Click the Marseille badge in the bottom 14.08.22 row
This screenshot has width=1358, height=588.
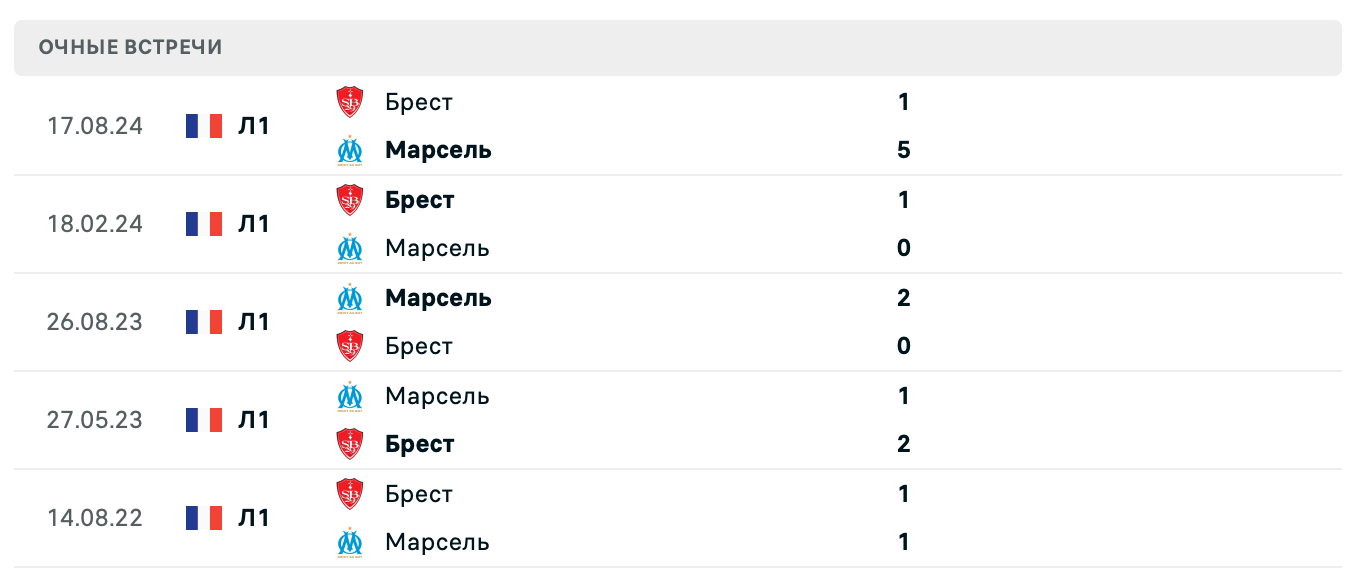pos(349,542)
